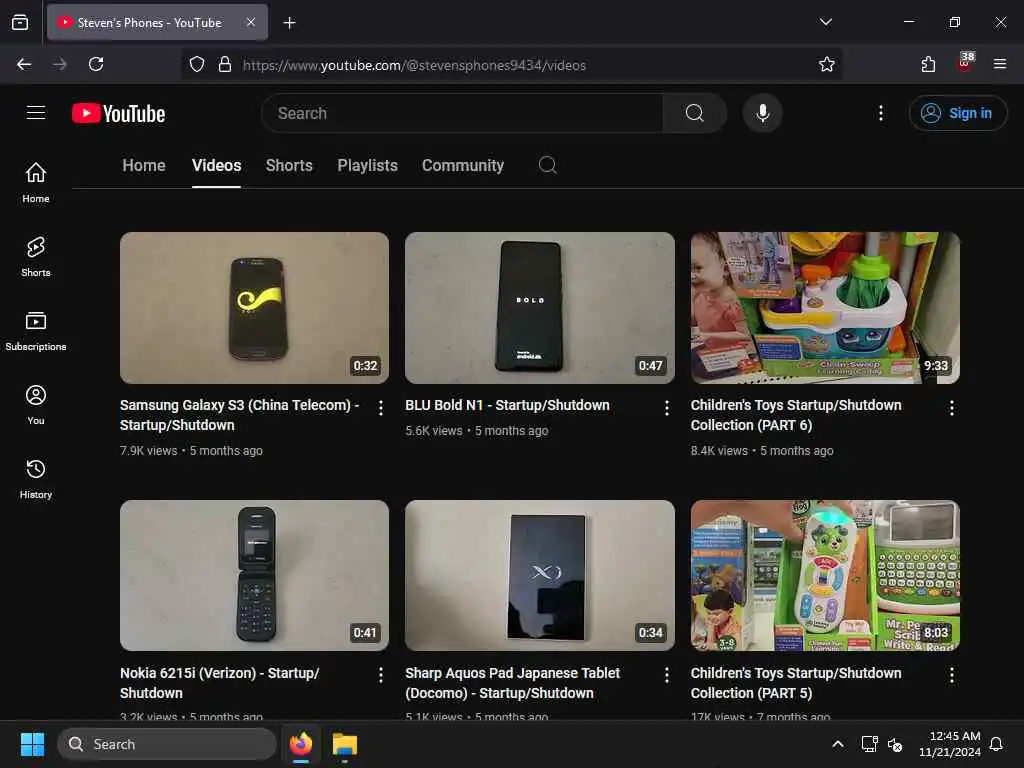Play Children's Toys PART 6 thumbnail

coord(825,308)
